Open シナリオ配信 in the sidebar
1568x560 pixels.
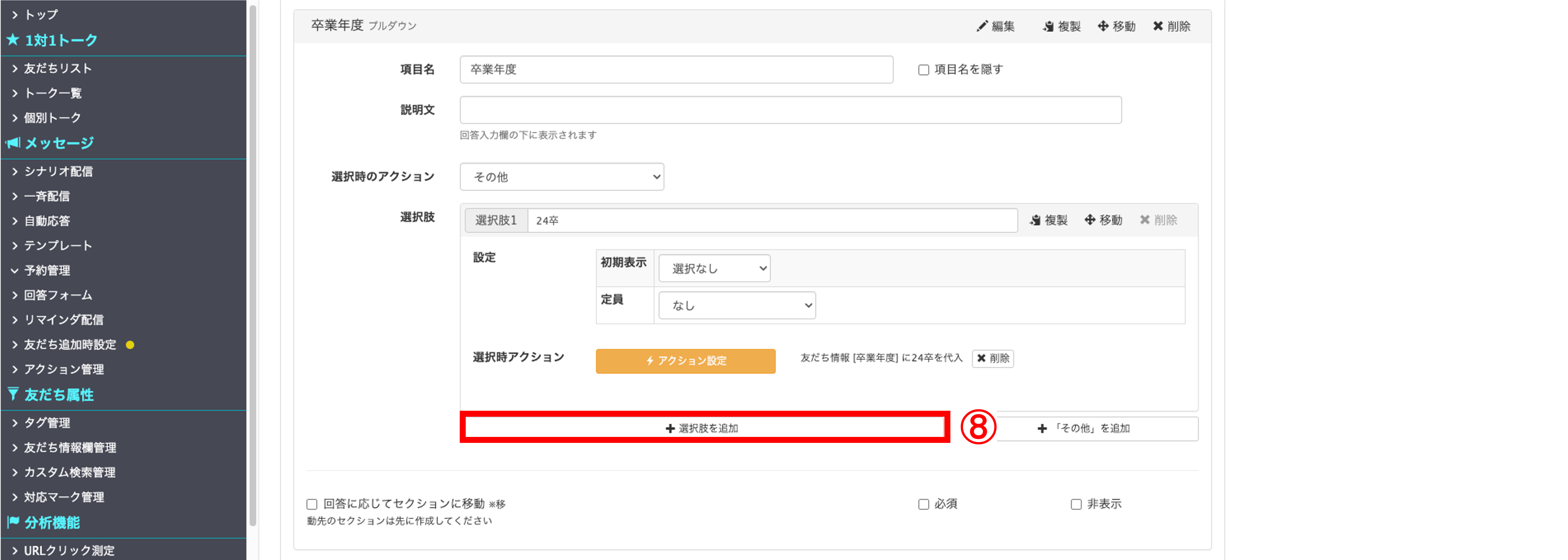[x=58, y=171]
